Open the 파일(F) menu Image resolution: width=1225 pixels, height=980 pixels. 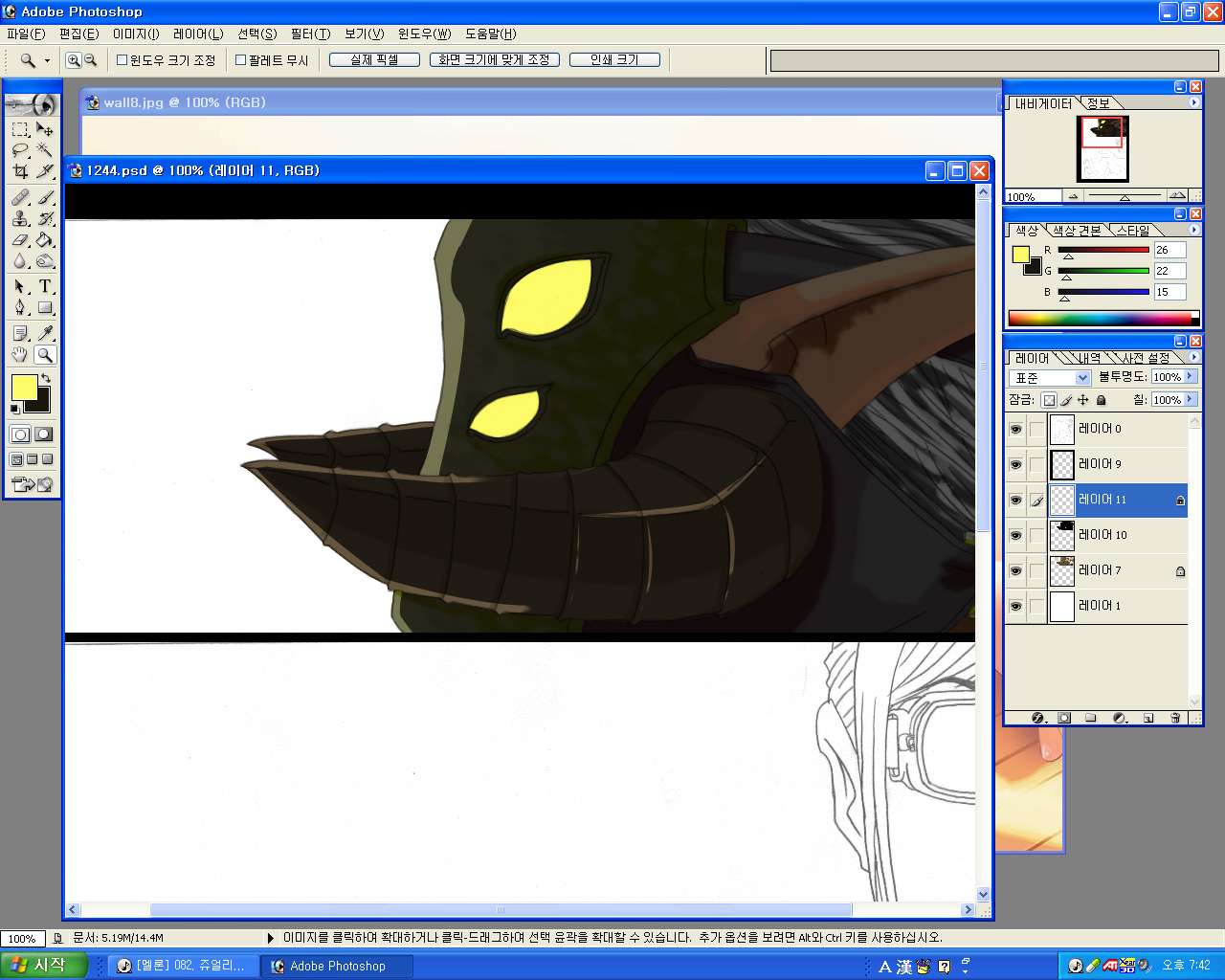click(x=26, y=33)
